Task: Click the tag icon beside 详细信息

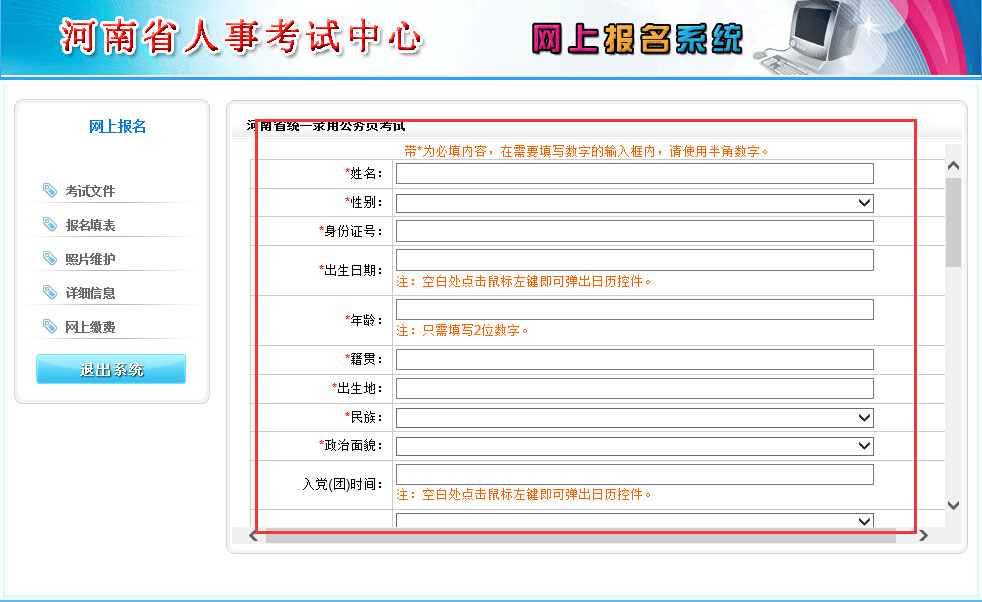Action: [50, 292]
